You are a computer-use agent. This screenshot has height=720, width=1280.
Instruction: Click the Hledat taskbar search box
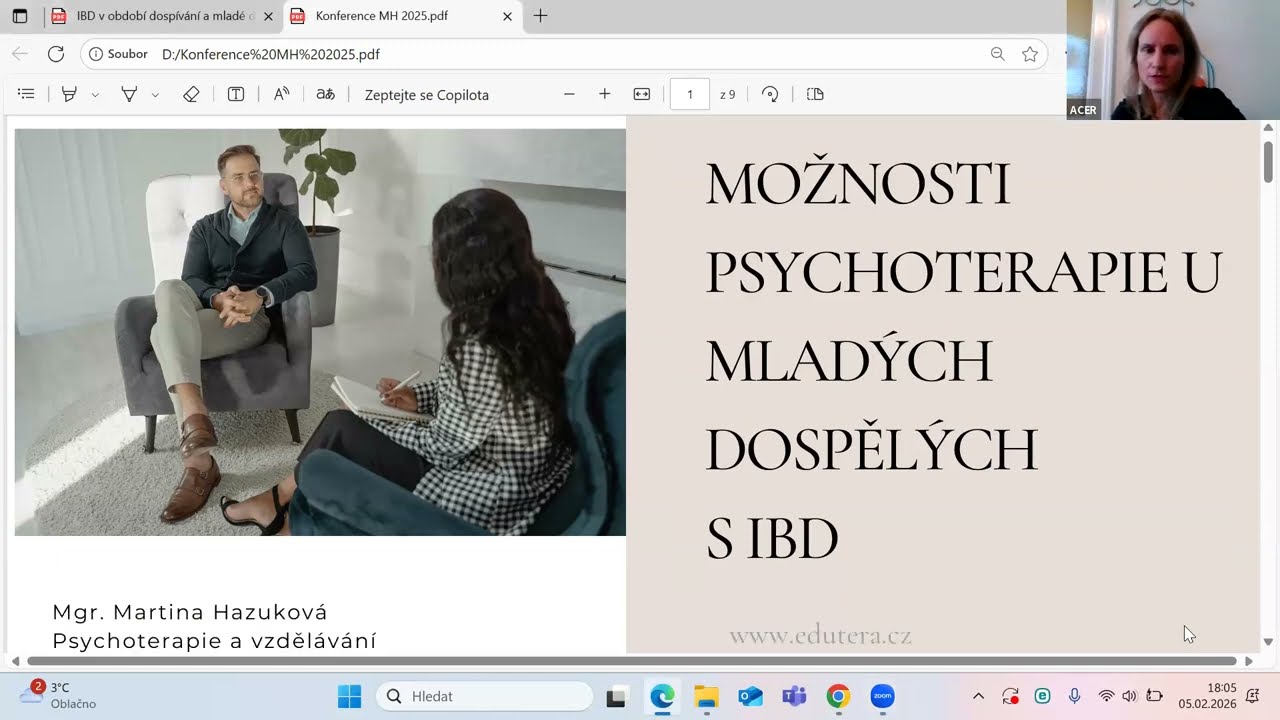point(484,697)
